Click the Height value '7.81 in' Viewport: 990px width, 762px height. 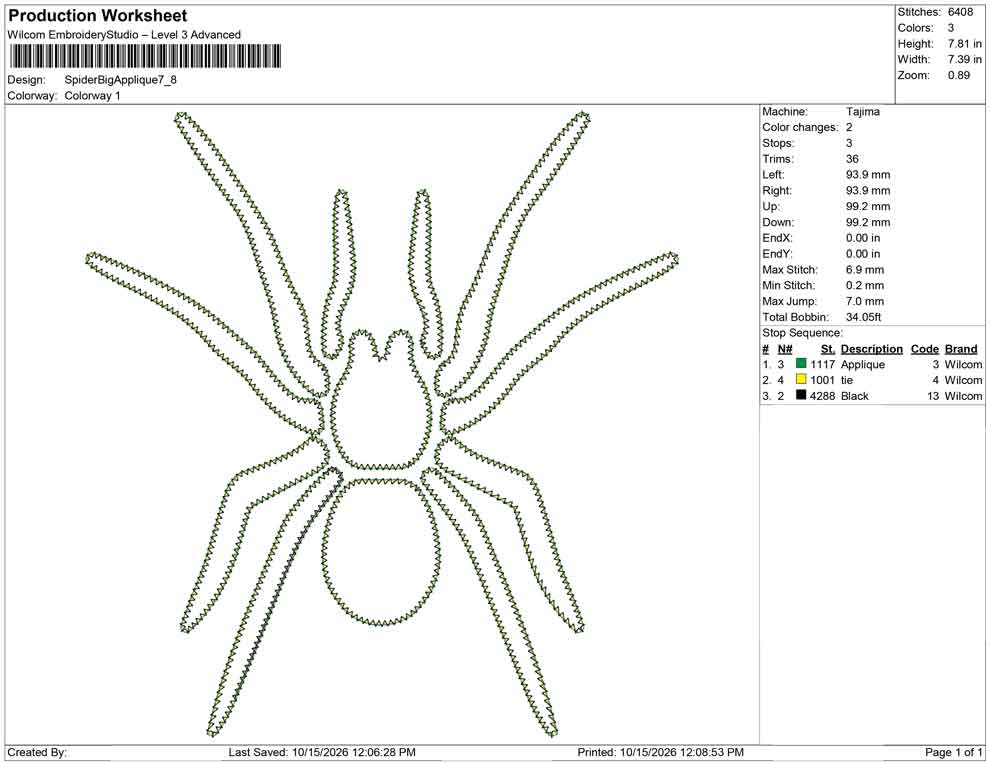click(x=965, y=44)
